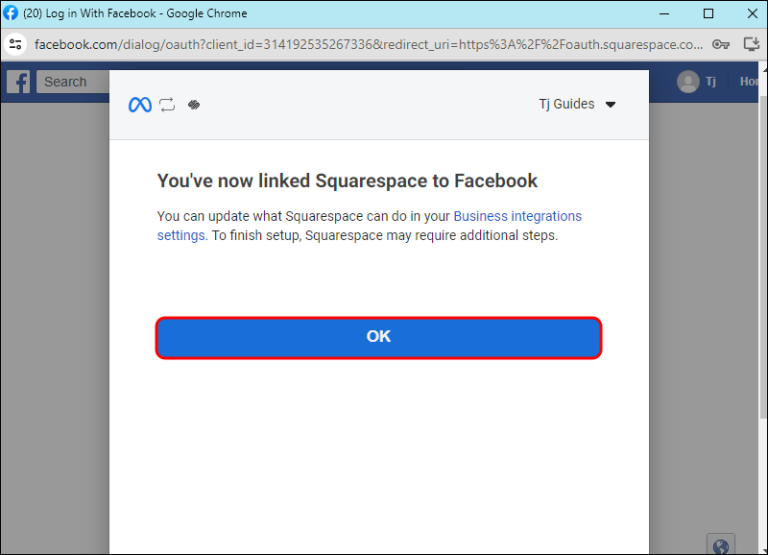This screenshot has height=555, width=768.
Task: Click the sync arrows icon in dialog header
Action: 167,105
